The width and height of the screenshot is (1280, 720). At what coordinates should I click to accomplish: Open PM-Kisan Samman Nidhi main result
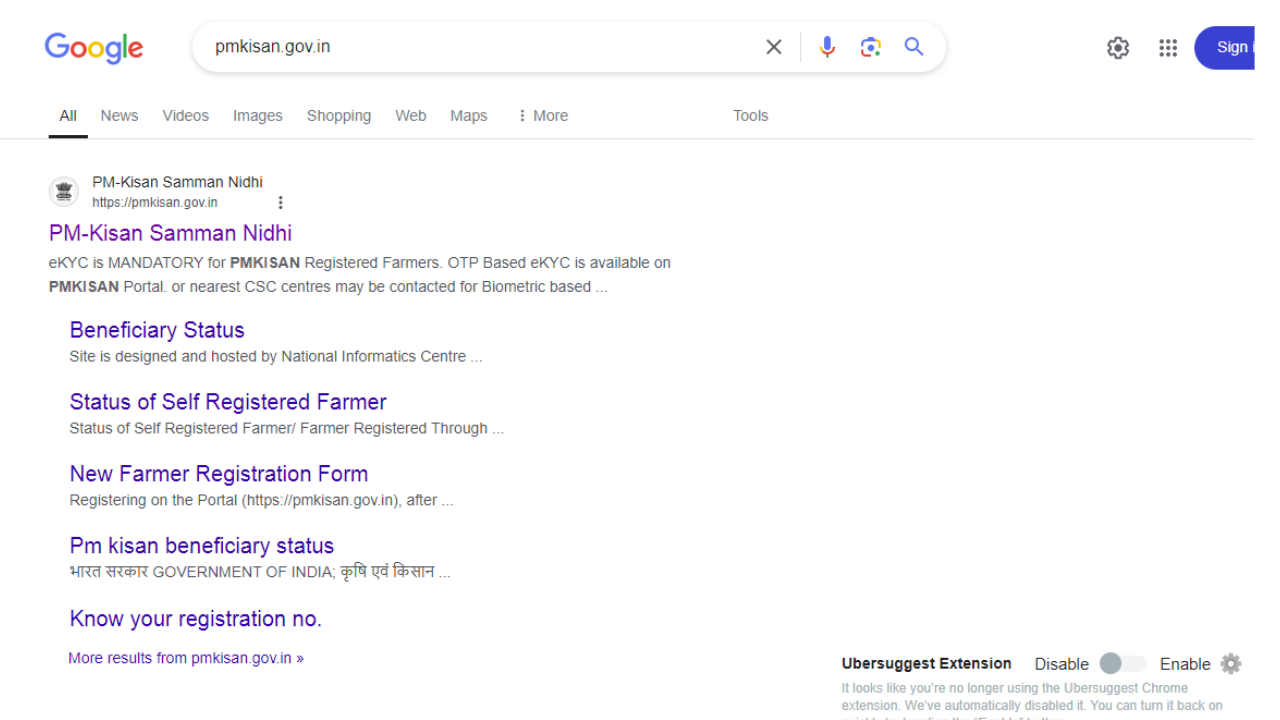pos(170,233)
